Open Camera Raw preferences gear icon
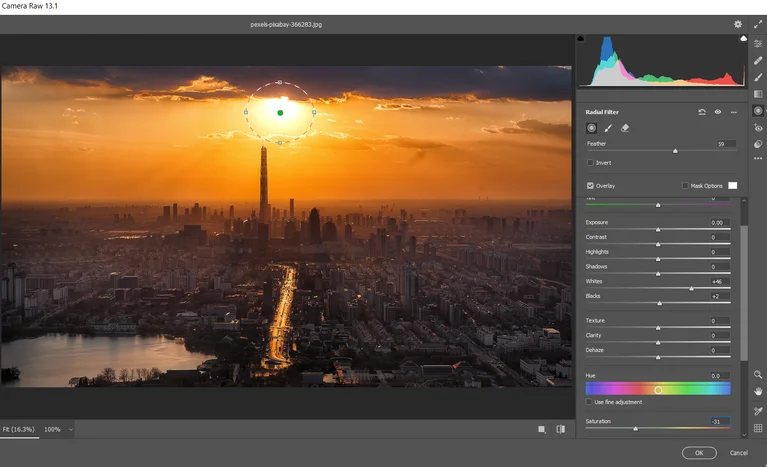 (738, 24)
